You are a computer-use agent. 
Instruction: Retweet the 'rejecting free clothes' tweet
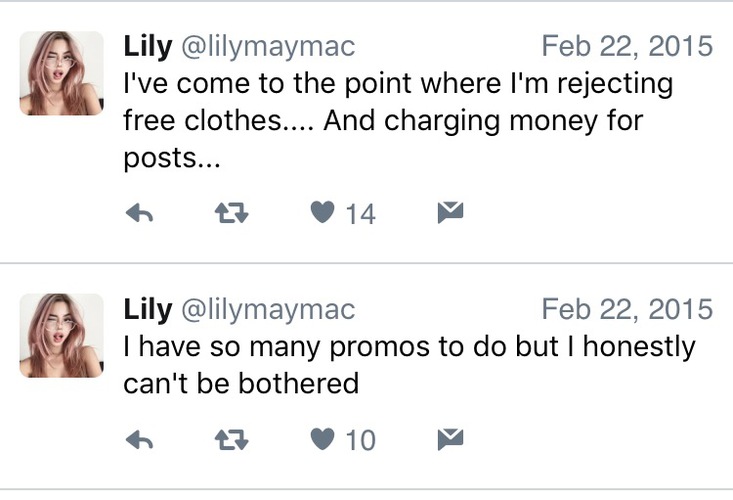232,213
